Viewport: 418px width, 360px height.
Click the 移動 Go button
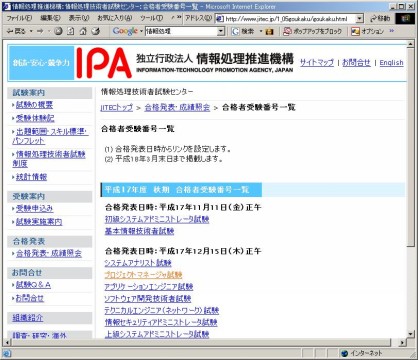[x=380, y=18]
